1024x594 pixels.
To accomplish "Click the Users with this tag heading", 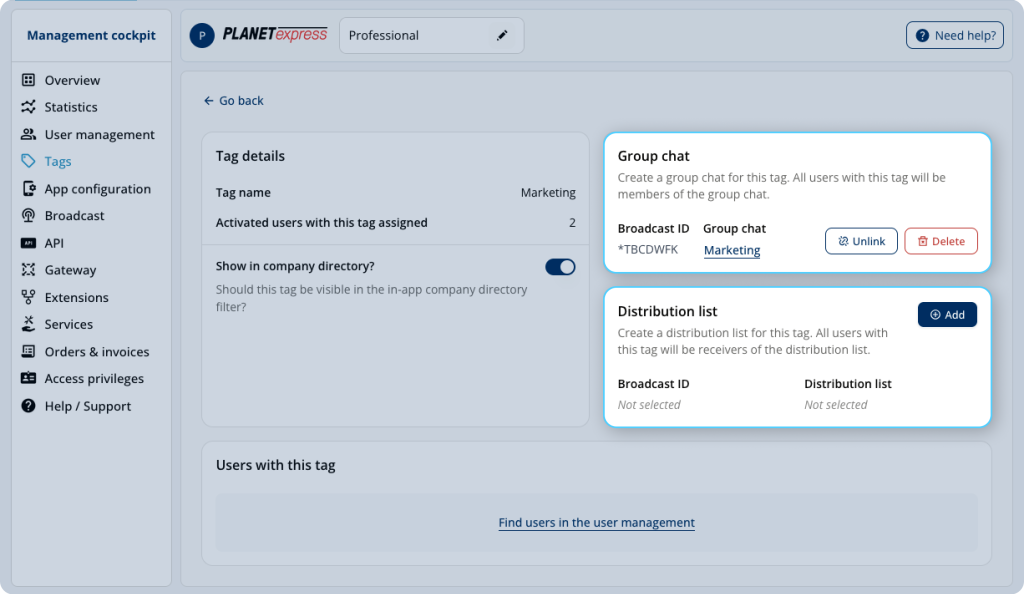I will click(x=276, y=465).
